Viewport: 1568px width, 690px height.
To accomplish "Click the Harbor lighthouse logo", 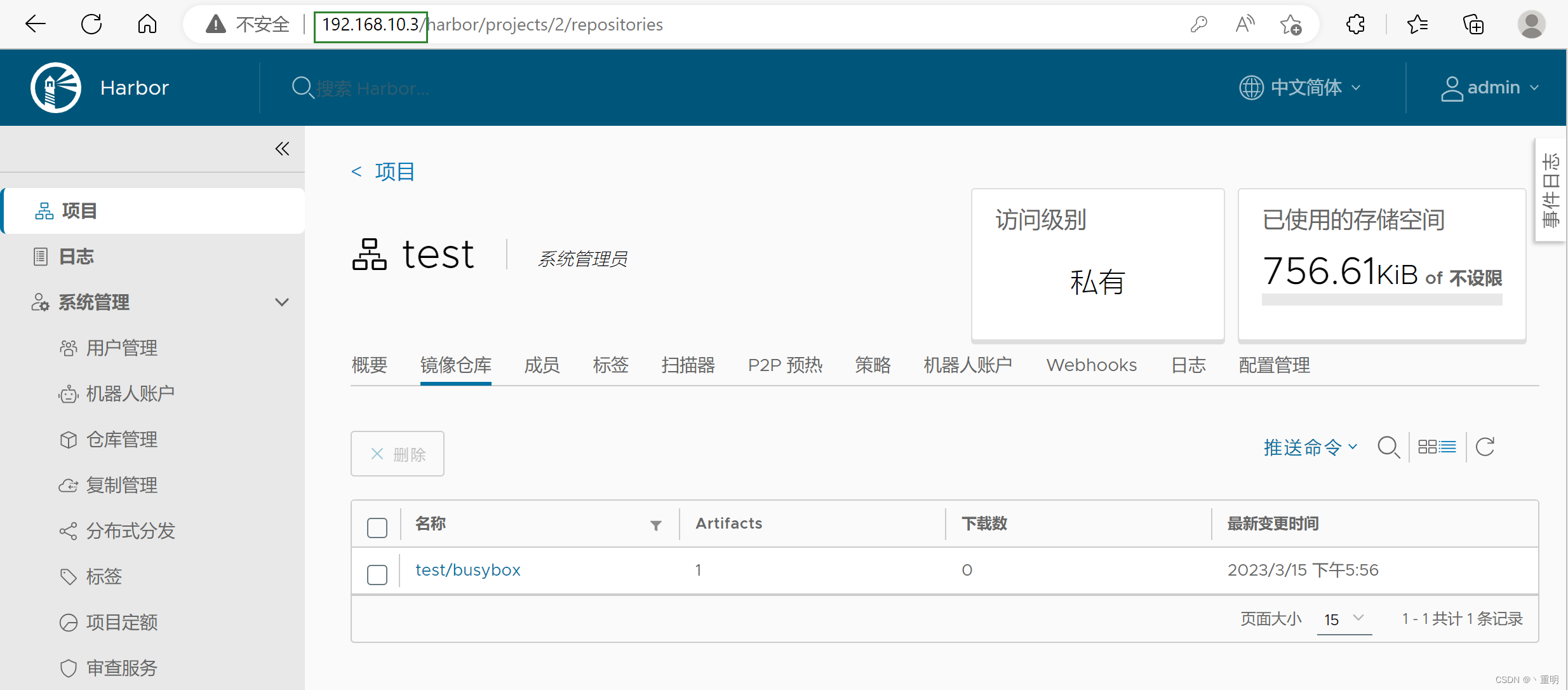I will pos(56,87).
